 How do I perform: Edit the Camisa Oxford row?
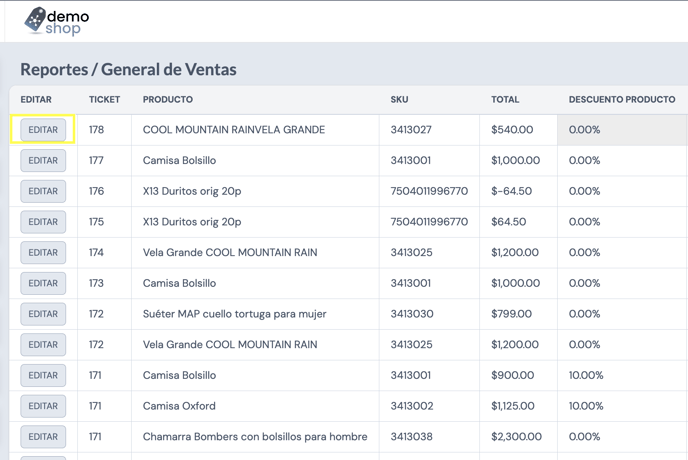click(43, 406)
